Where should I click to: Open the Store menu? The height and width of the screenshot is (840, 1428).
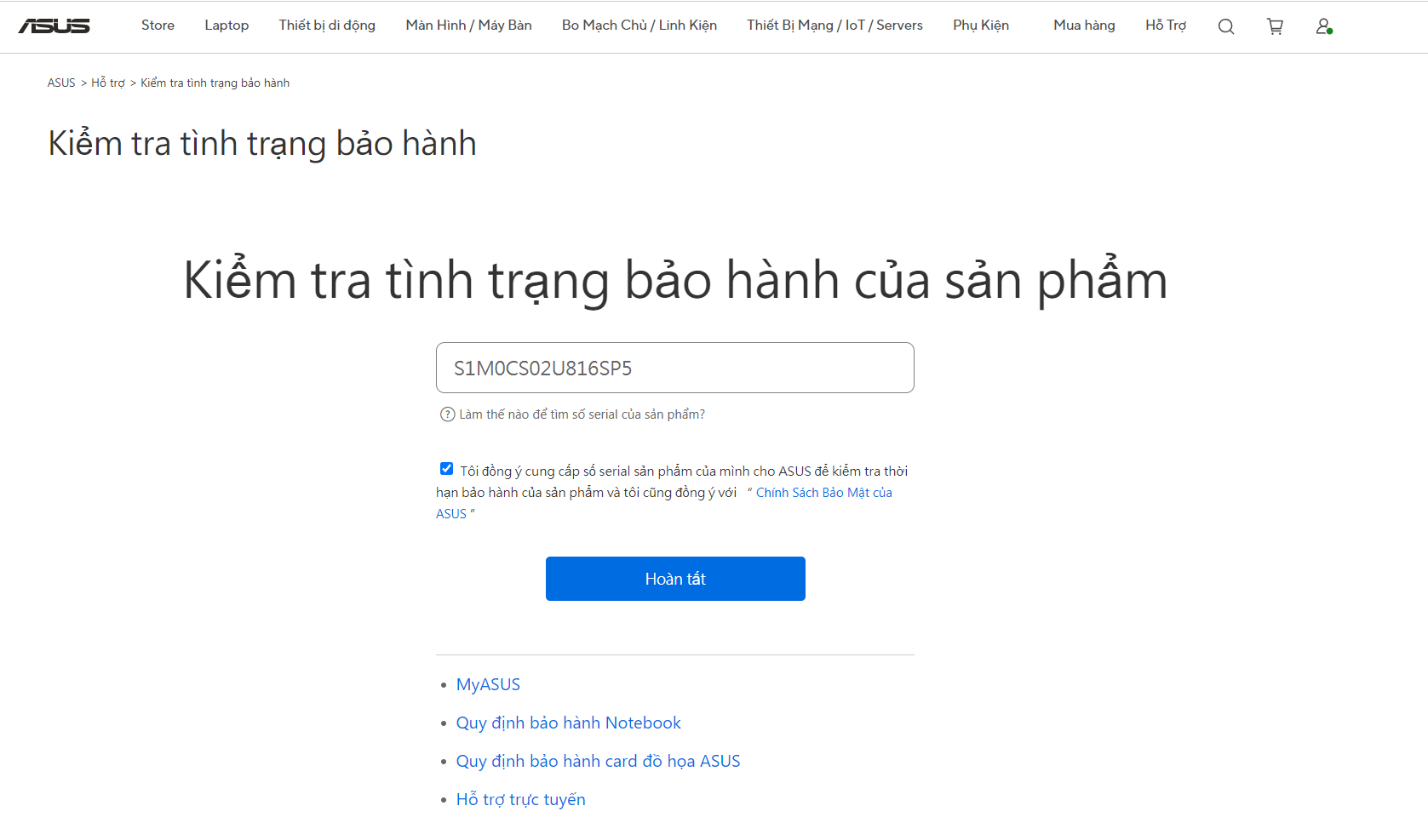158,26
